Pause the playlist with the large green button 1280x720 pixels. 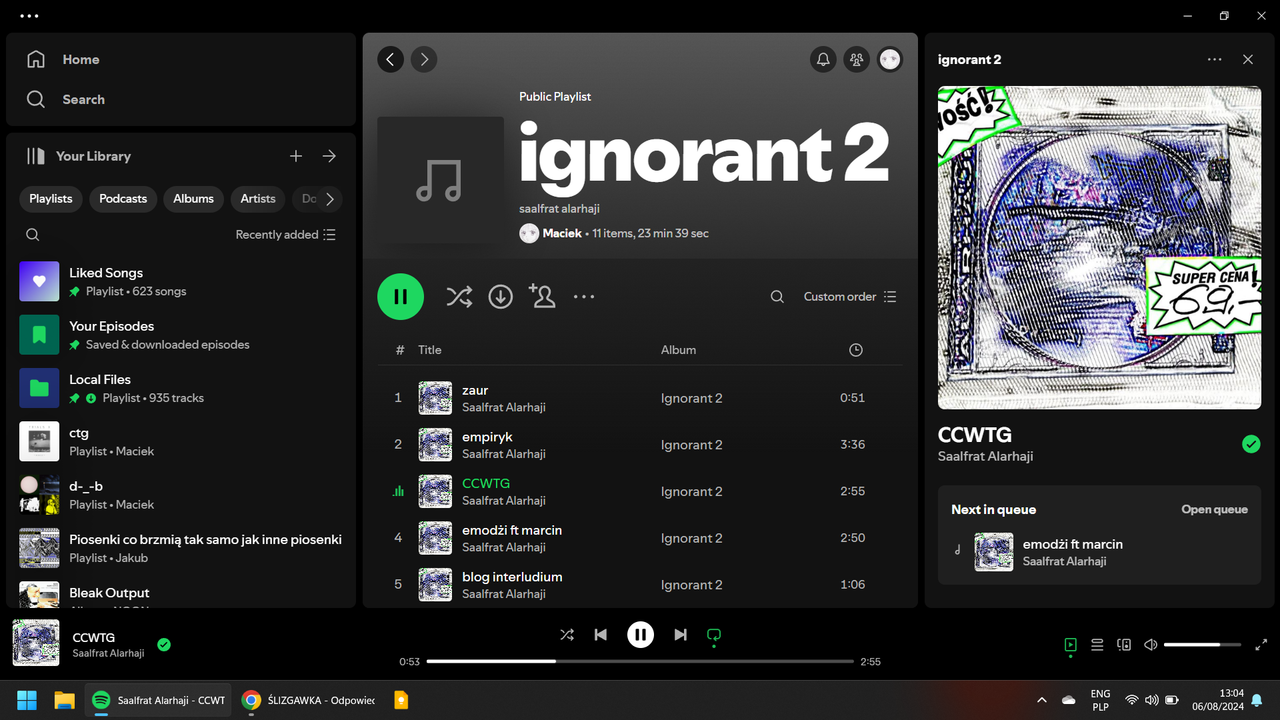click(x=400, y=296)
